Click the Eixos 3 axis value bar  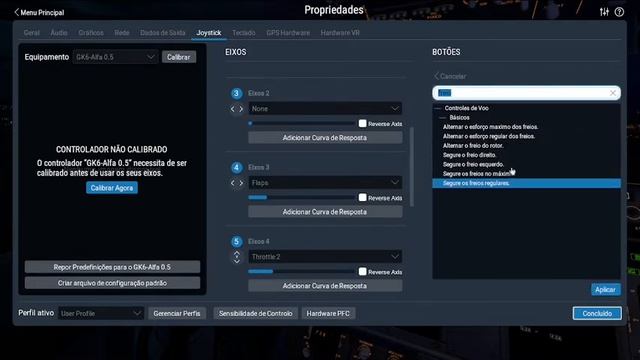tap(302, 198)
